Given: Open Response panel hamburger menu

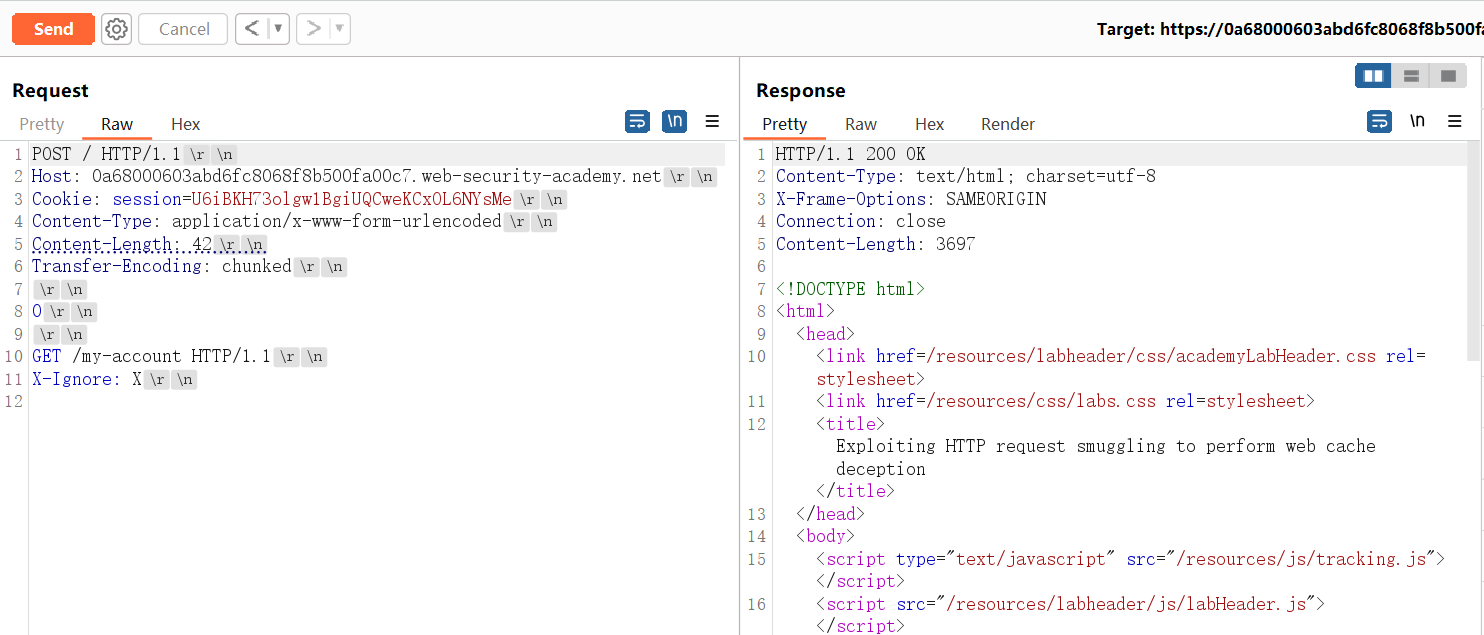Looking at the screenshot, I should [1455, 121].
